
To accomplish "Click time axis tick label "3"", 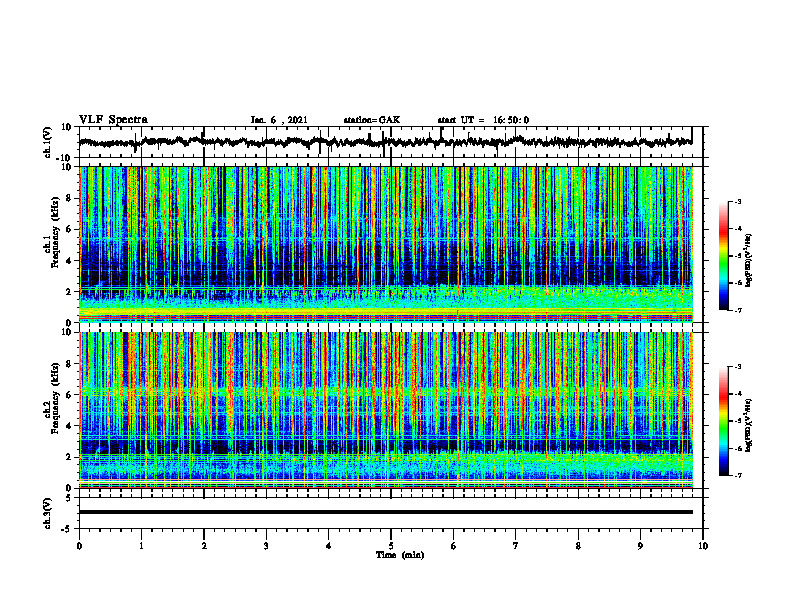I will tap(266, 546).
